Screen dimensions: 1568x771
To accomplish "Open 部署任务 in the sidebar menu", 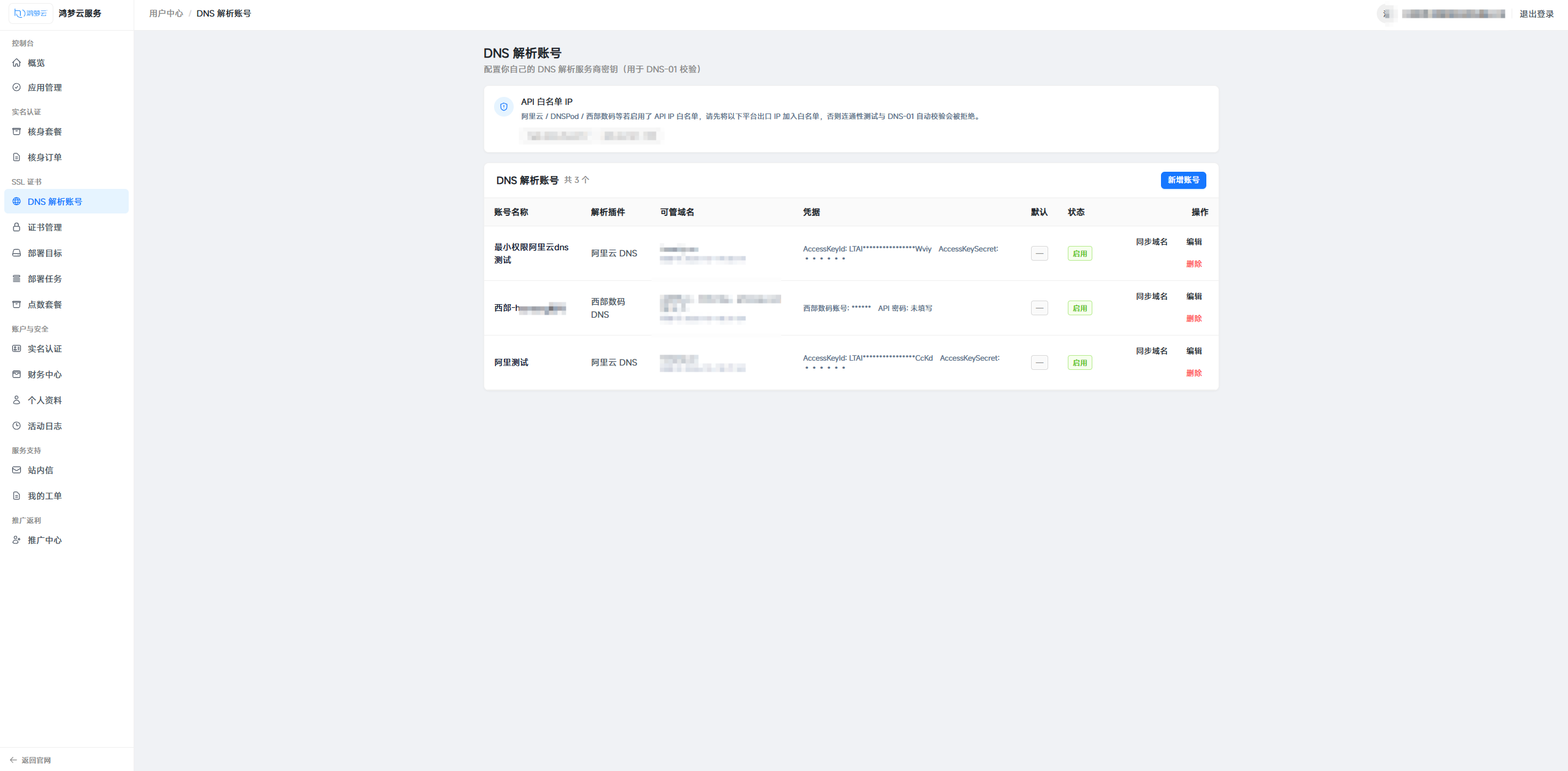I will pyautogui.click(x=66, y=278).
